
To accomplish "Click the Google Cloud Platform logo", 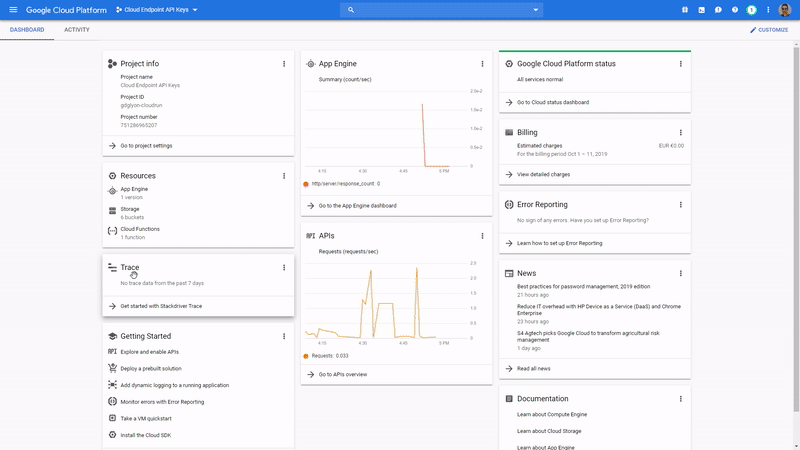I will (66, 10).
